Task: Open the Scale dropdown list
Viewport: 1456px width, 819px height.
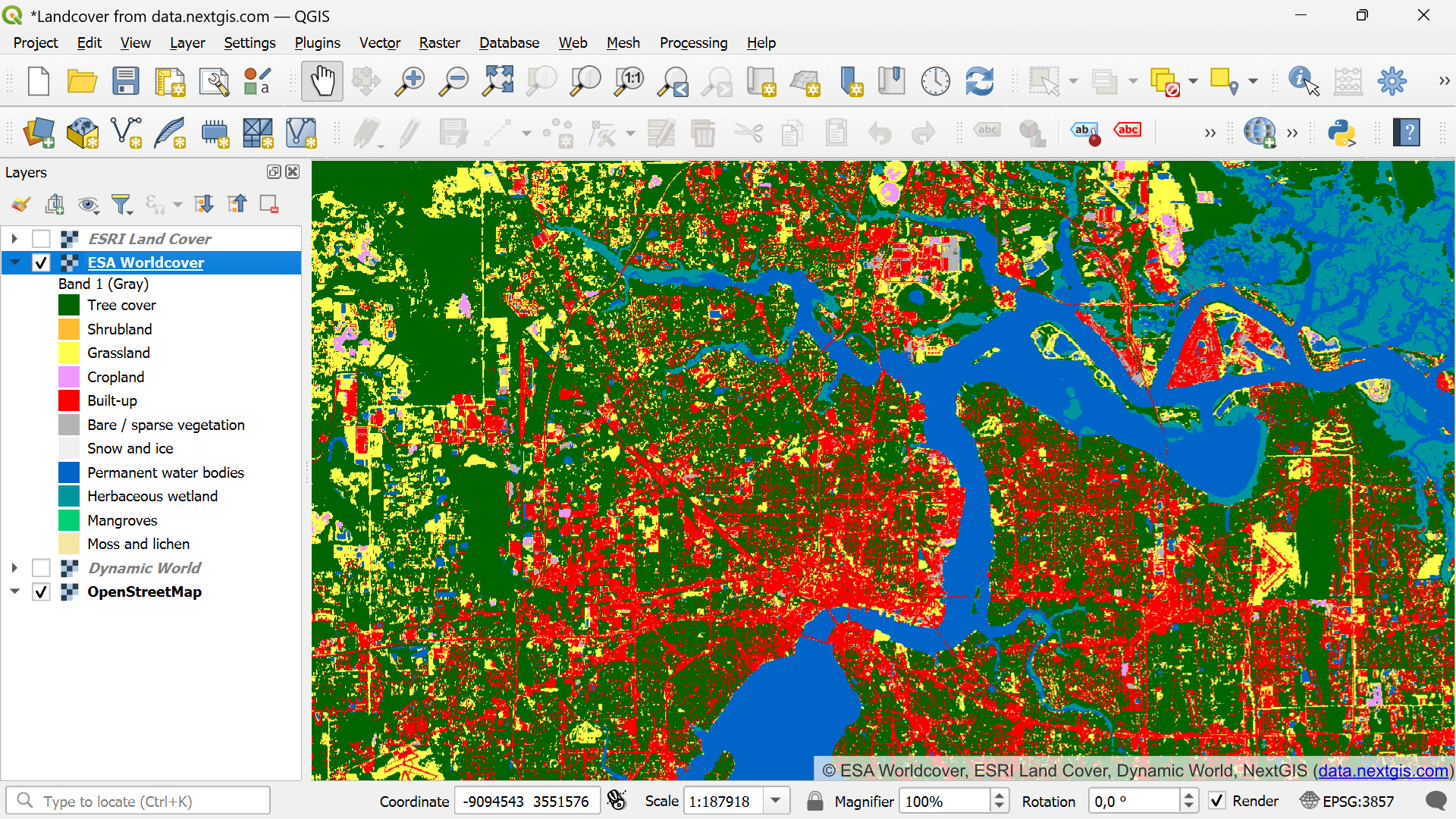Action: [x=776, y=801]
